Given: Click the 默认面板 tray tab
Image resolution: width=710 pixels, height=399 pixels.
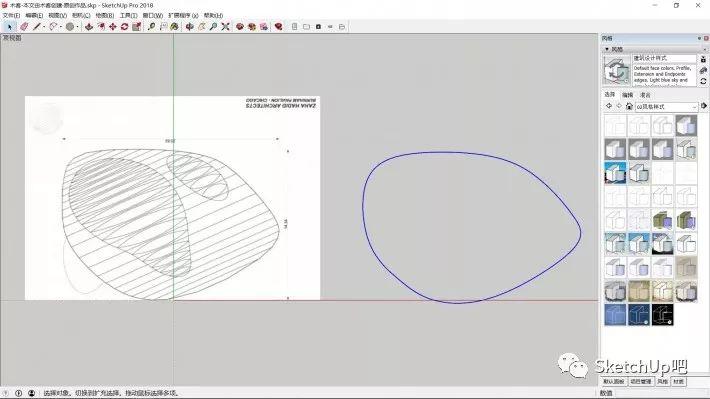Looking at the screenshot, I should coord(614,382).
